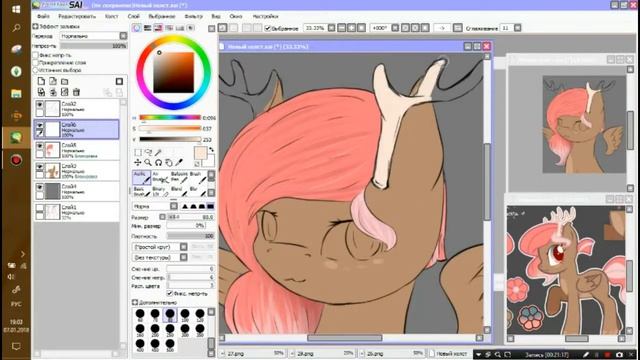Select the Ballpoint Pen tool
640x360 pixels.
(179, 177)
